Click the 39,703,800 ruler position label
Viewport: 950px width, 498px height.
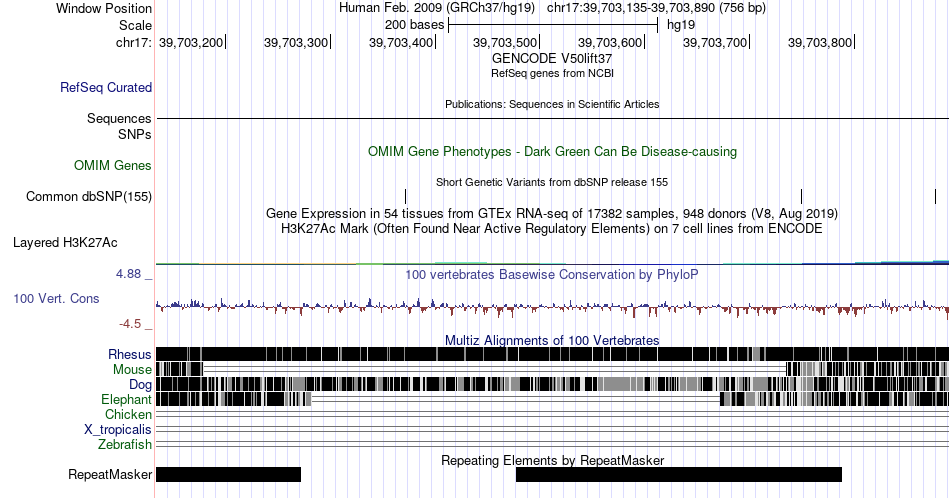(820, 42)
